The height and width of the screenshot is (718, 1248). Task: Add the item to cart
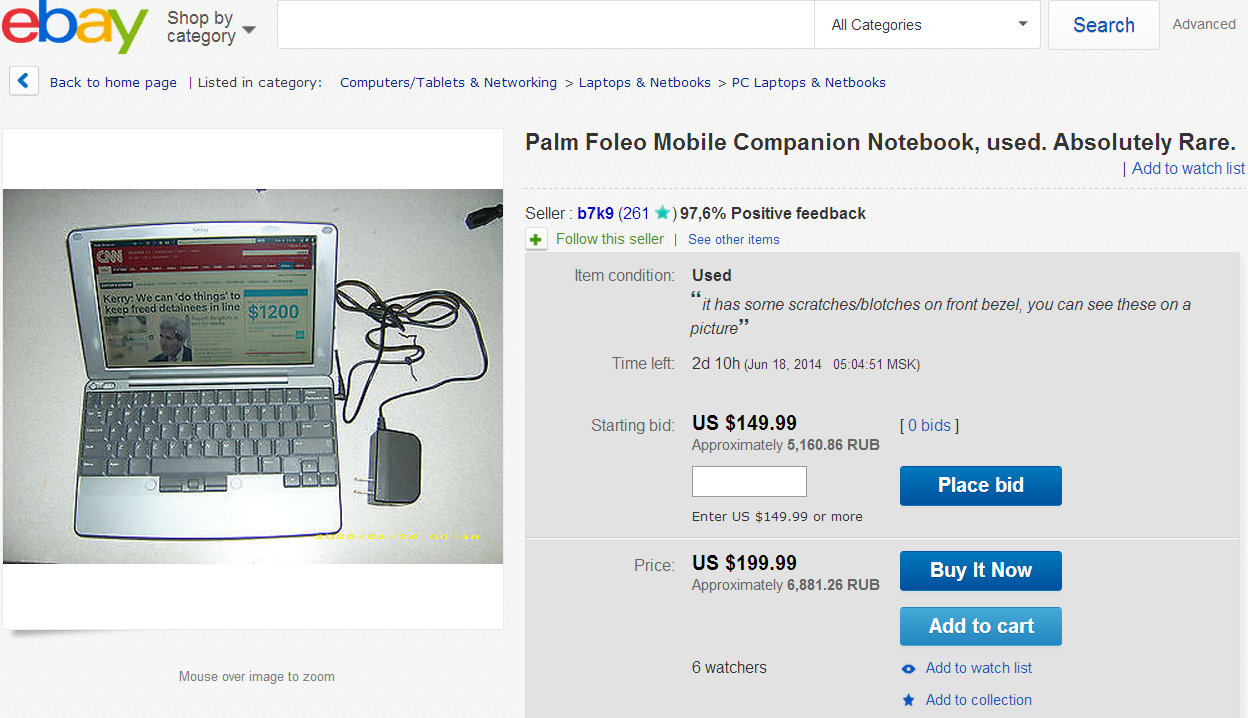(980, 627)
